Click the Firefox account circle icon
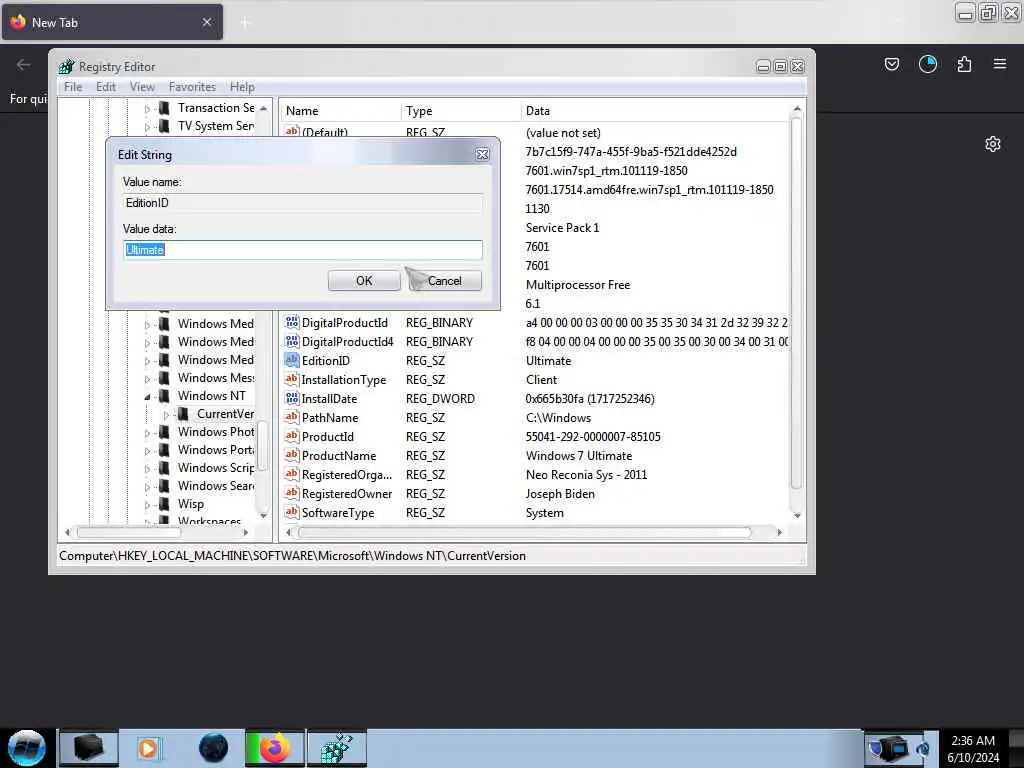Screen dimensions: 1024x768 click(927, 63)
